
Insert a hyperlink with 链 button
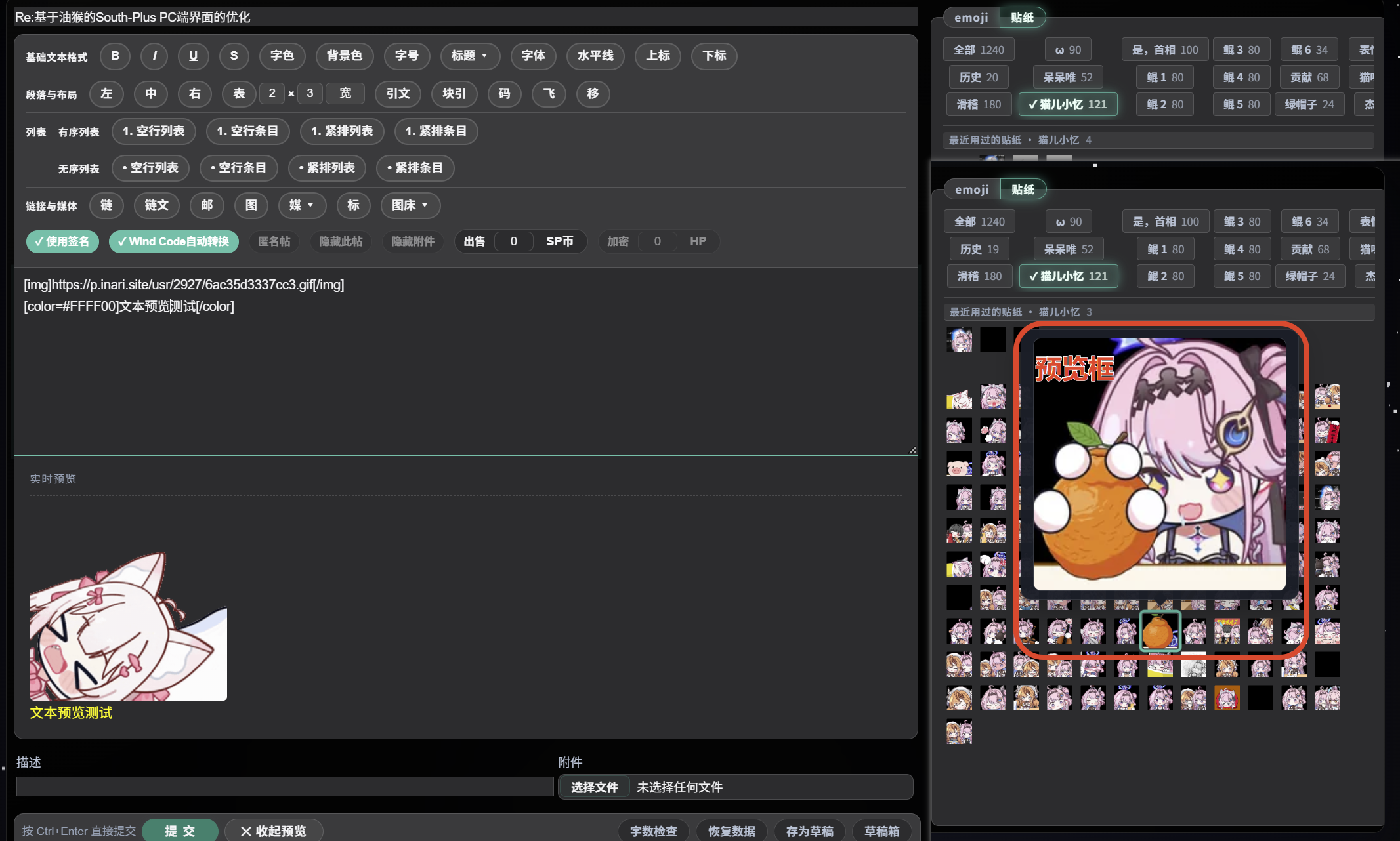click(x=106, y=205)
